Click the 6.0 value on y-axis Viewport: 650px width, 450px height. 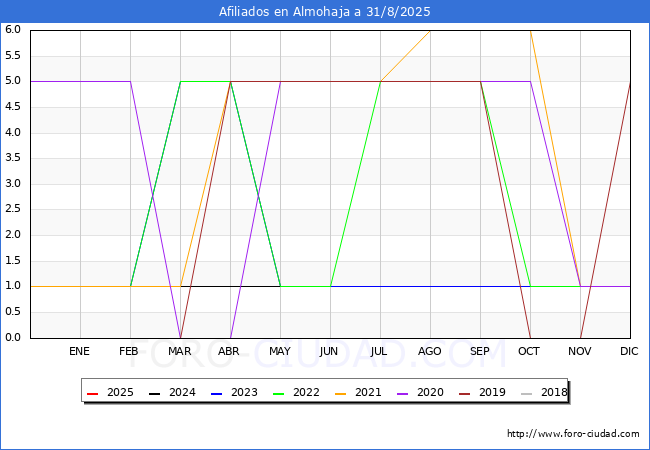[x=13, y=30]
